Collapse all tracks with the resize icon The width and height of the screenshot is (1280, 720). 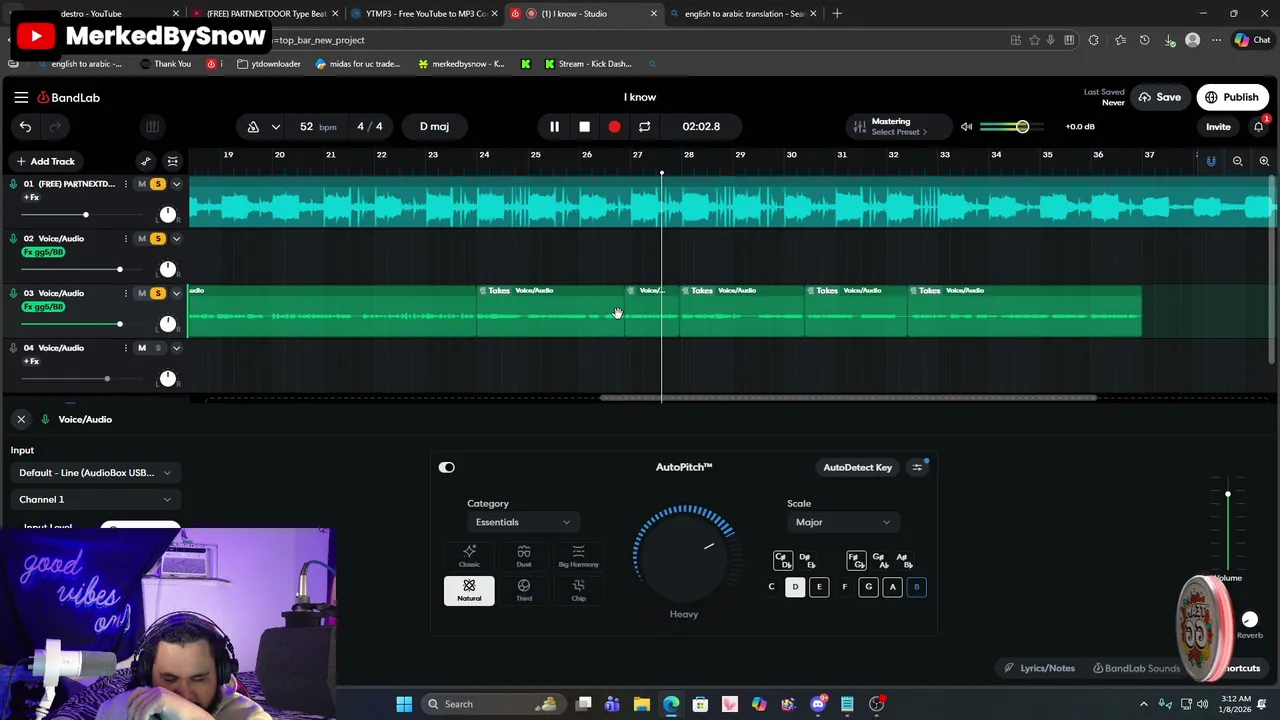pos(172,161)
